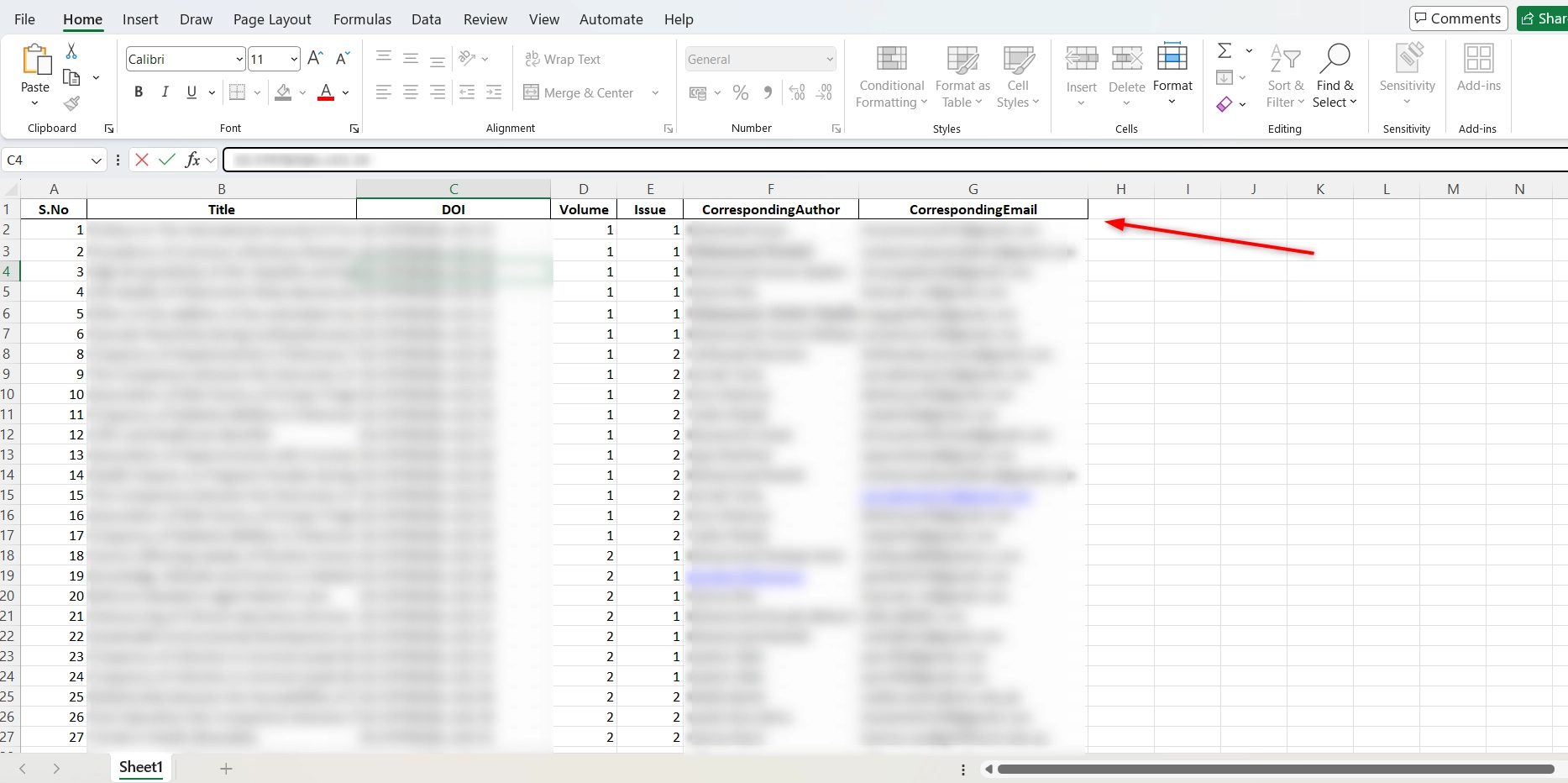Click the Center align icon
Image resolution: width=1568 pixels, height=783 pixels.
pos(411,92)
